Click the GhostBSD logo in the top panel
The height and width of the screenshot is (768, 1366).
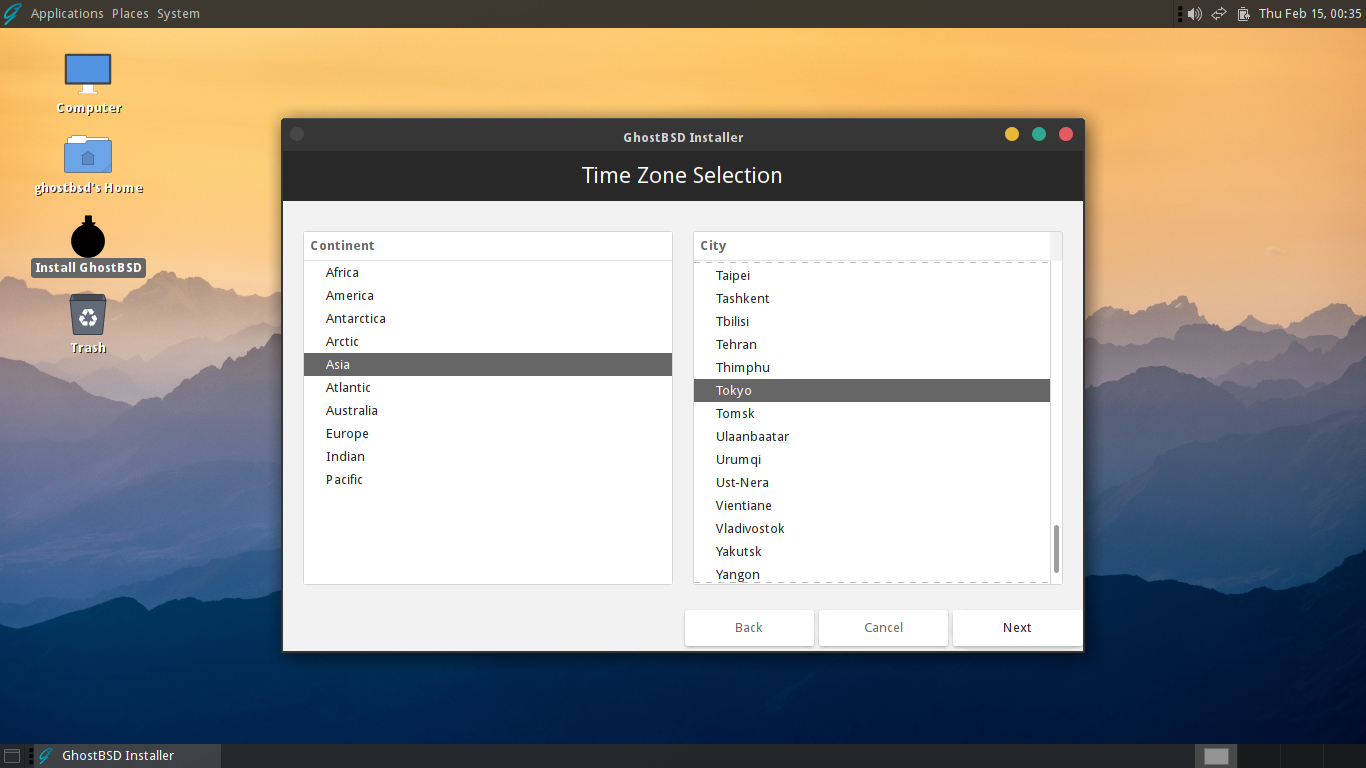13,14
